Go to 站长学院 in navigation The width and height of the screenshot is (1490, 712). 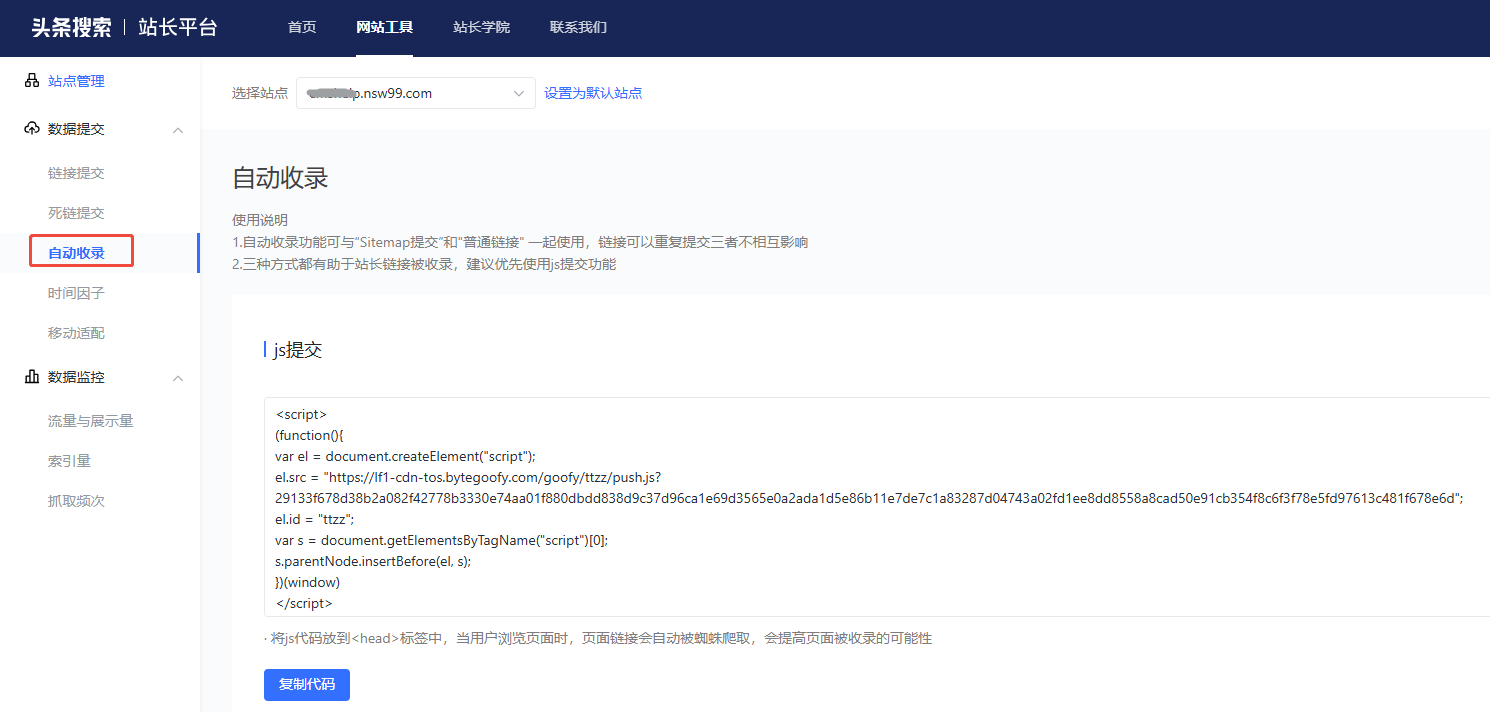coord(481,27)
